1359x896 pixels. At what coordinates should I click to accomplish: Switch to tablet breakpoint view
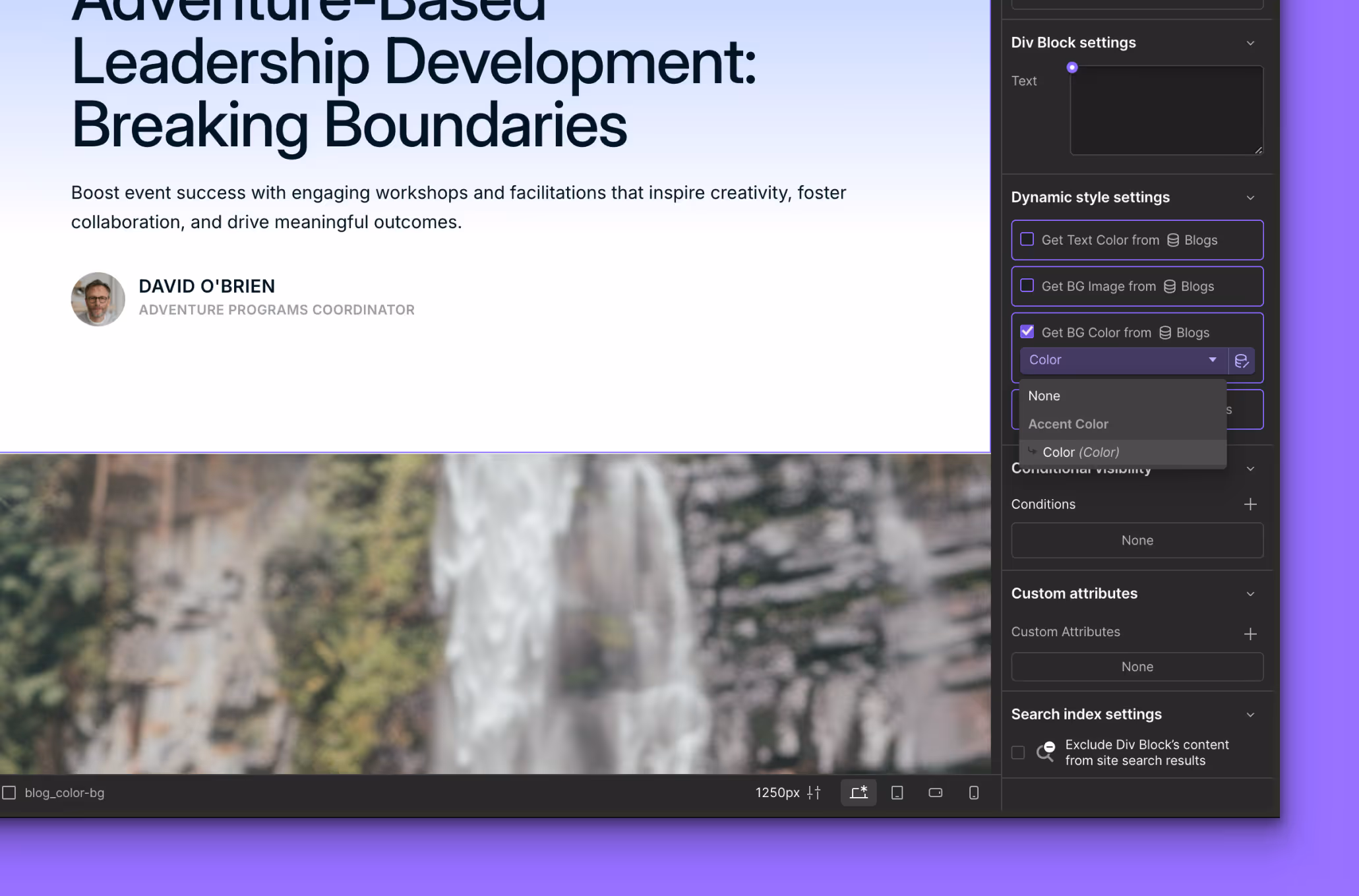pos(897,792)
